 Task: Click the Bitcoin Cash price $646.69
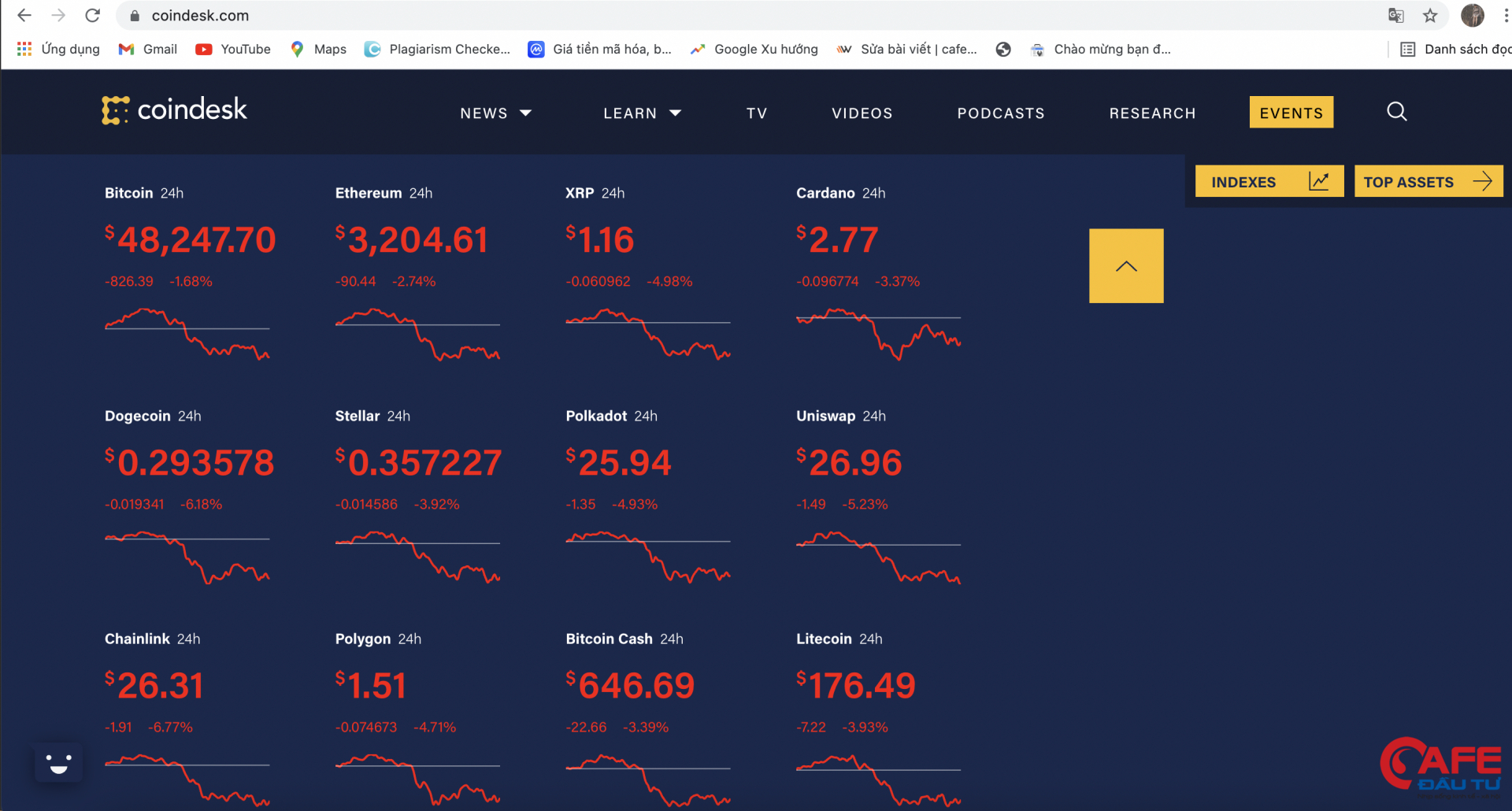631,685
